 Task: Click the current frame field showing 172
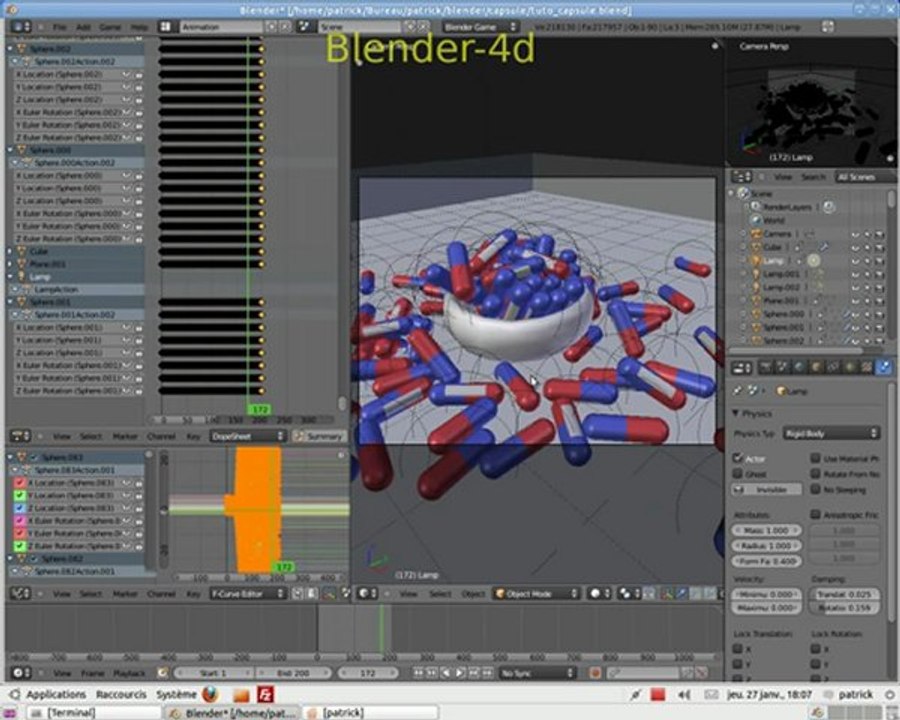point(367,672)
